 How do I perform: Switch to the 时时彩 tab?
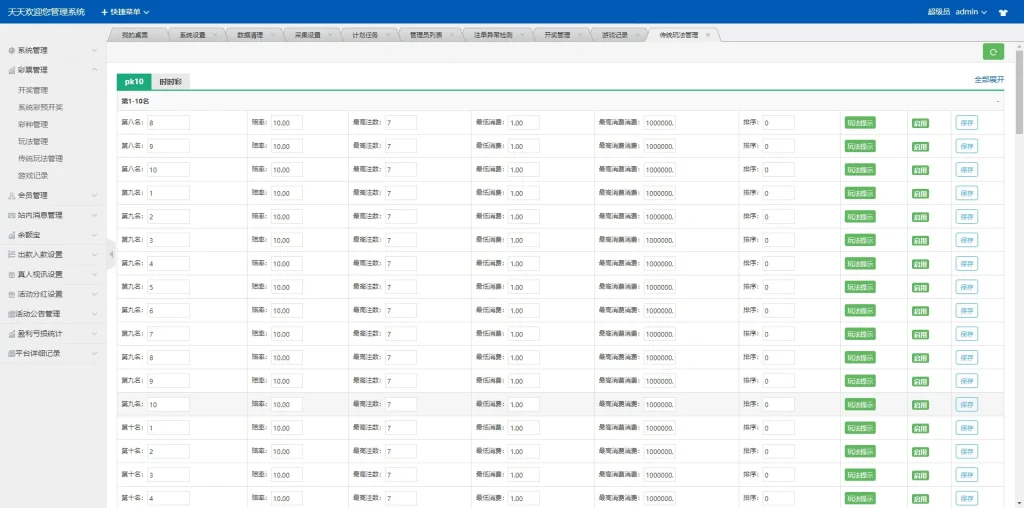tap(170, 82)
